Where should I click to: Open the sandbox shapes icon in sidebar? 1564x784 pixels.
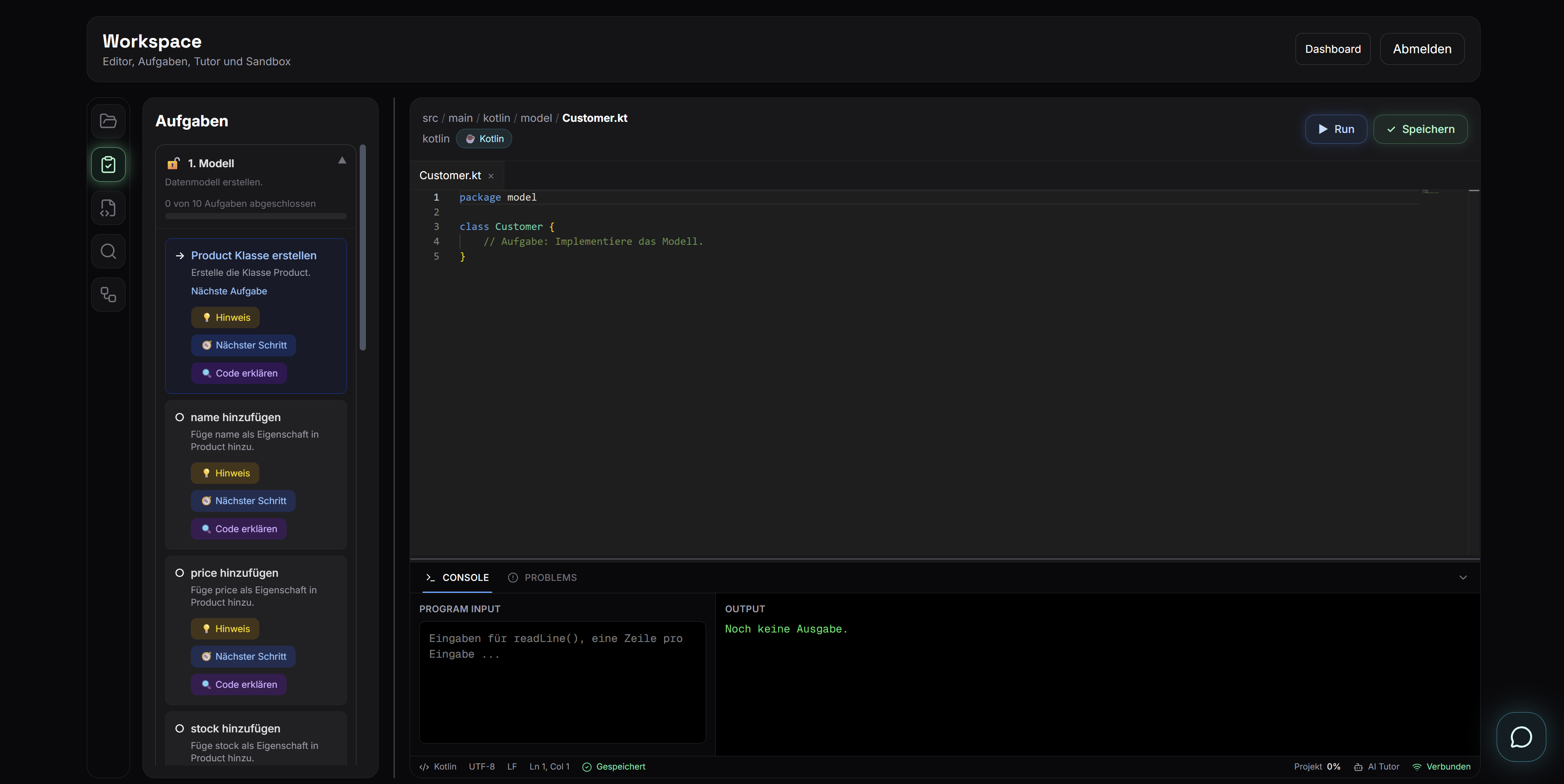(108, 295)
